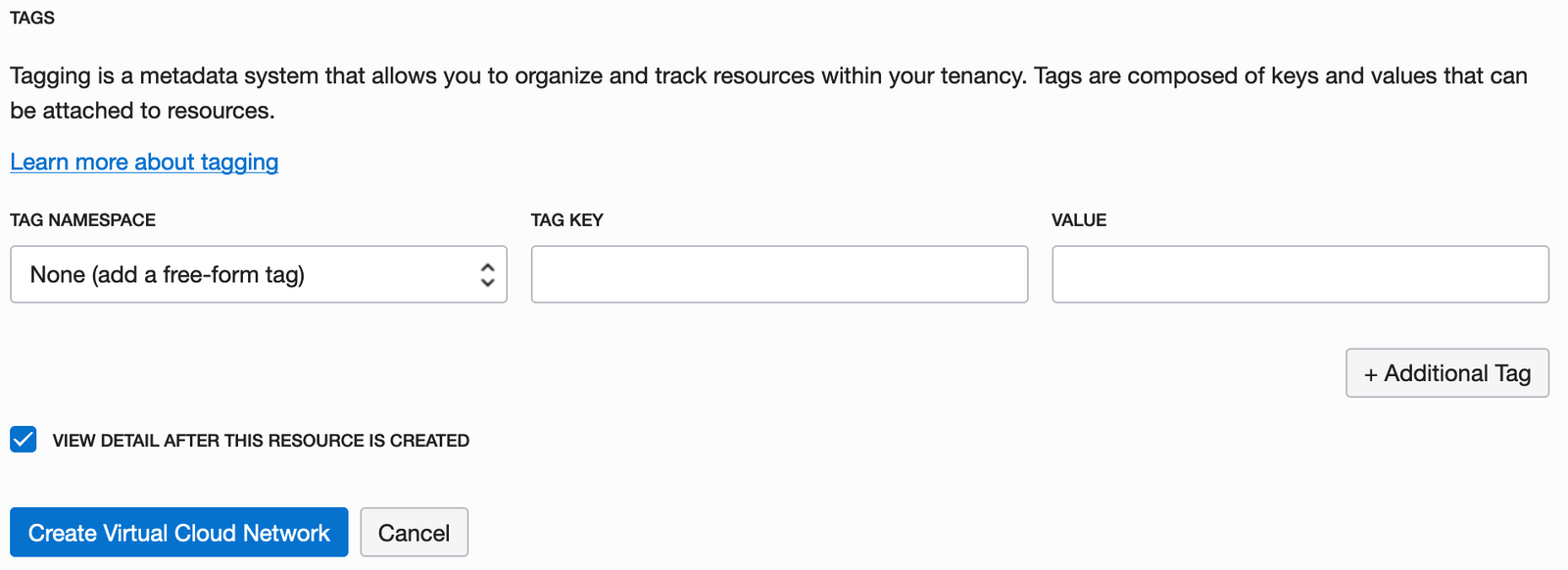Screen dimensions: 1568x570
Task: Open the Tag Namespace dropdown
Action: (259, 274)
